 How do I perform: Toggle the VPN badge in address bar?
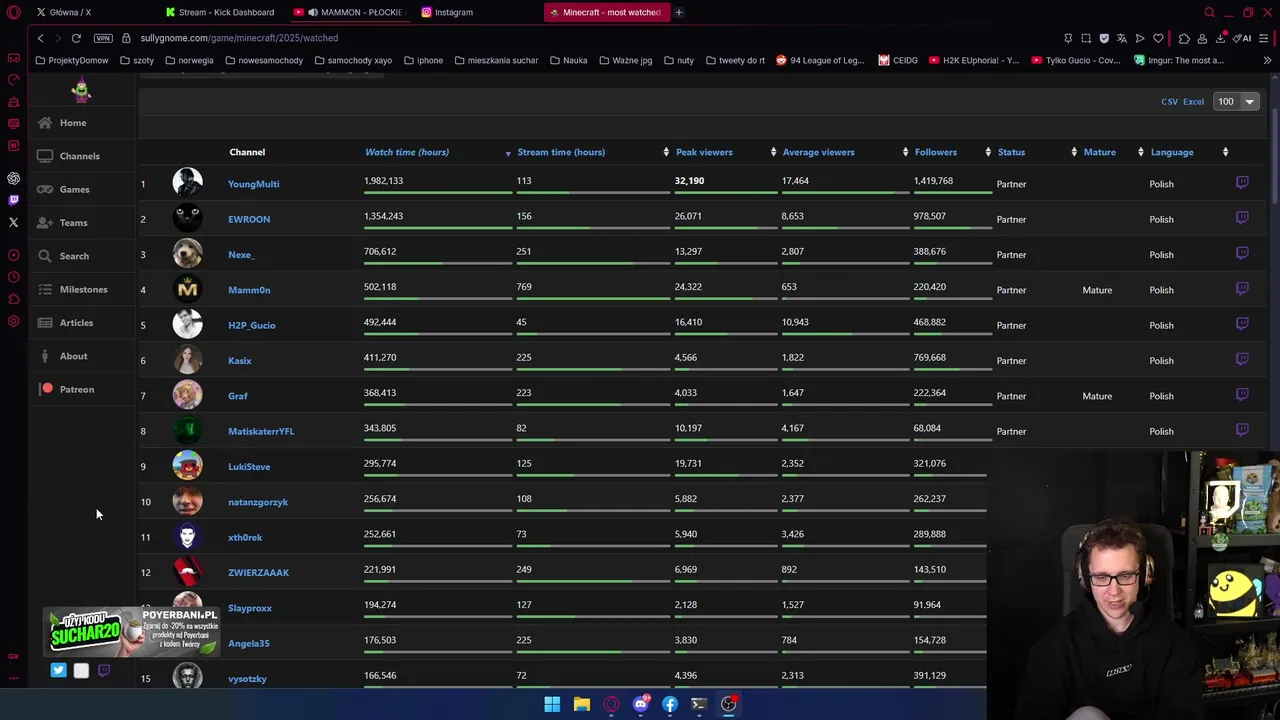pos(103,38)
